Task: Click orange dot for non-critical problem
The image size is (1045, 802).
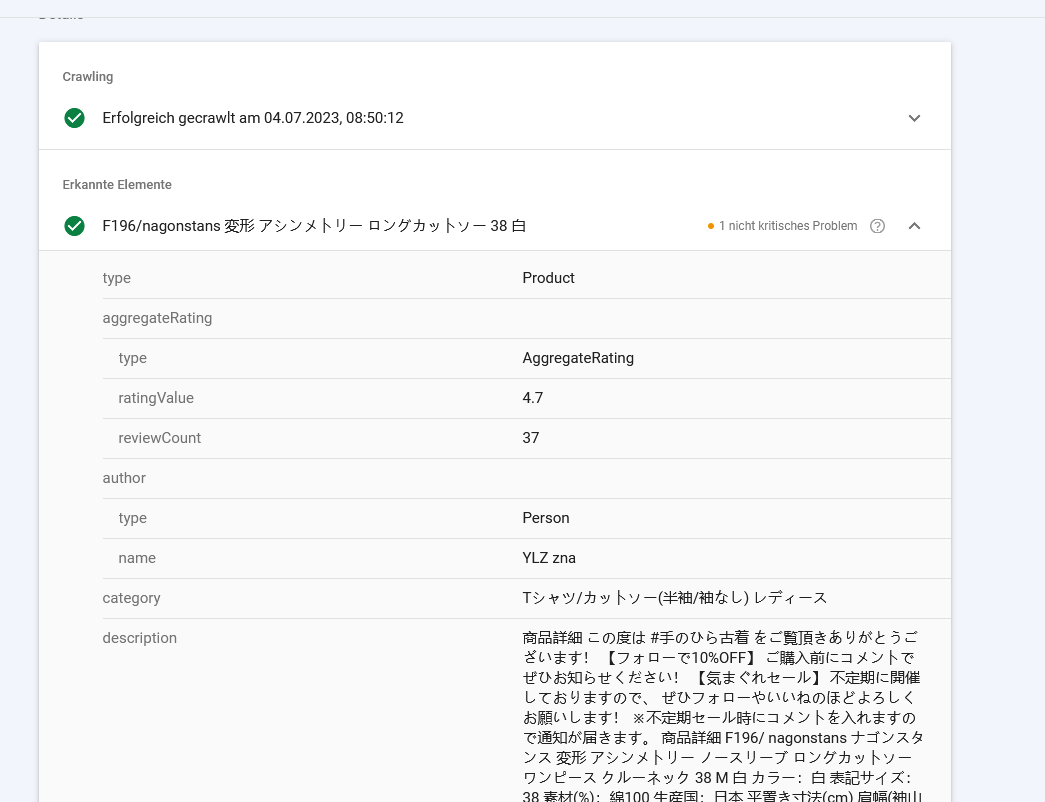Action: coord(711,227)
